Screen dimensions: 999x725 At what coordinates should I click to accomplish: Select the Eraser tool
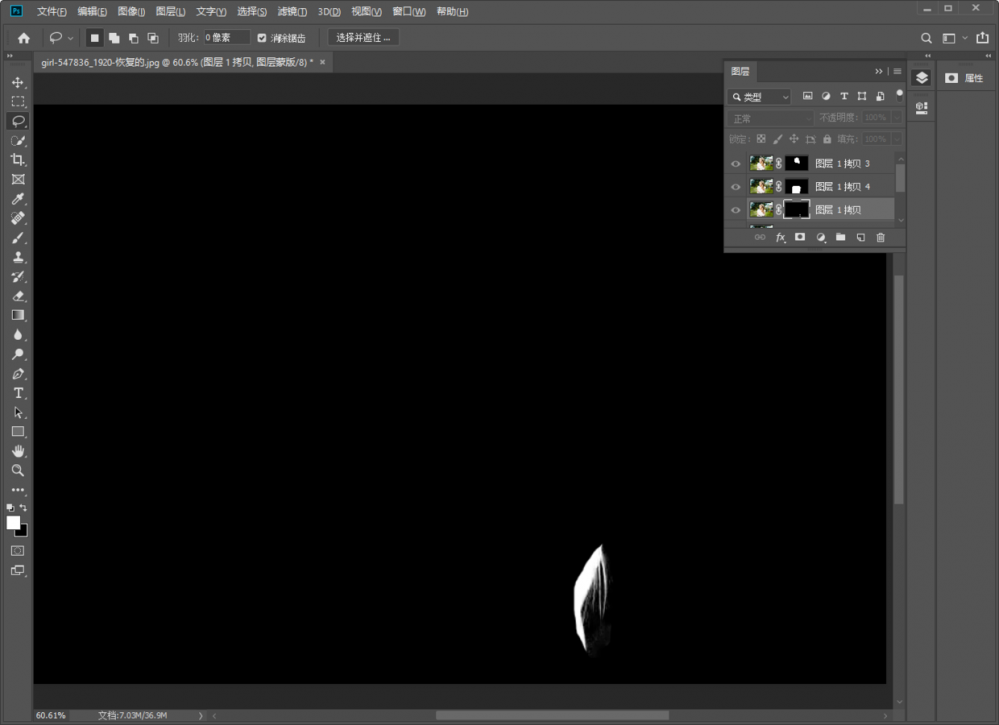(18, 296)
